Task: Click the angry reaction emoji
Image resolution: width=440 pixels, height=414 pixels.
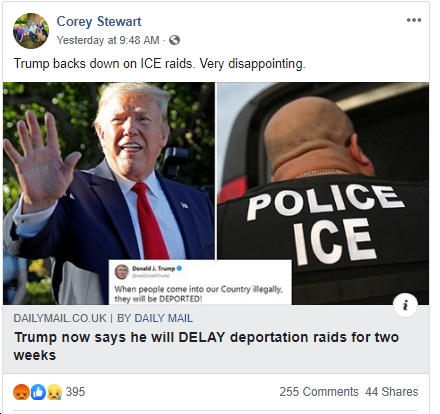Action: tap(21, 392)
